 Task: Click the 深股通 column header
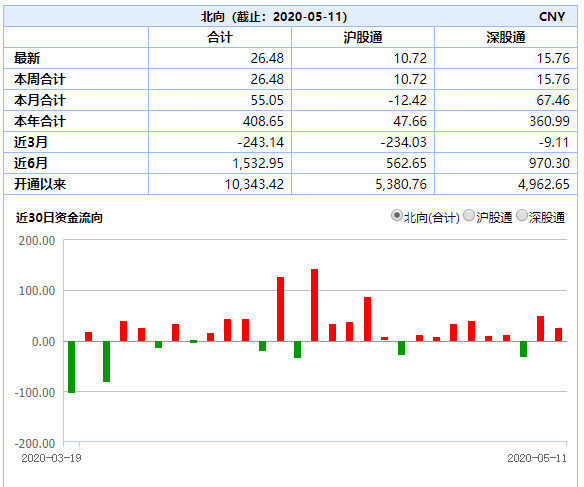tap(506, 37)
